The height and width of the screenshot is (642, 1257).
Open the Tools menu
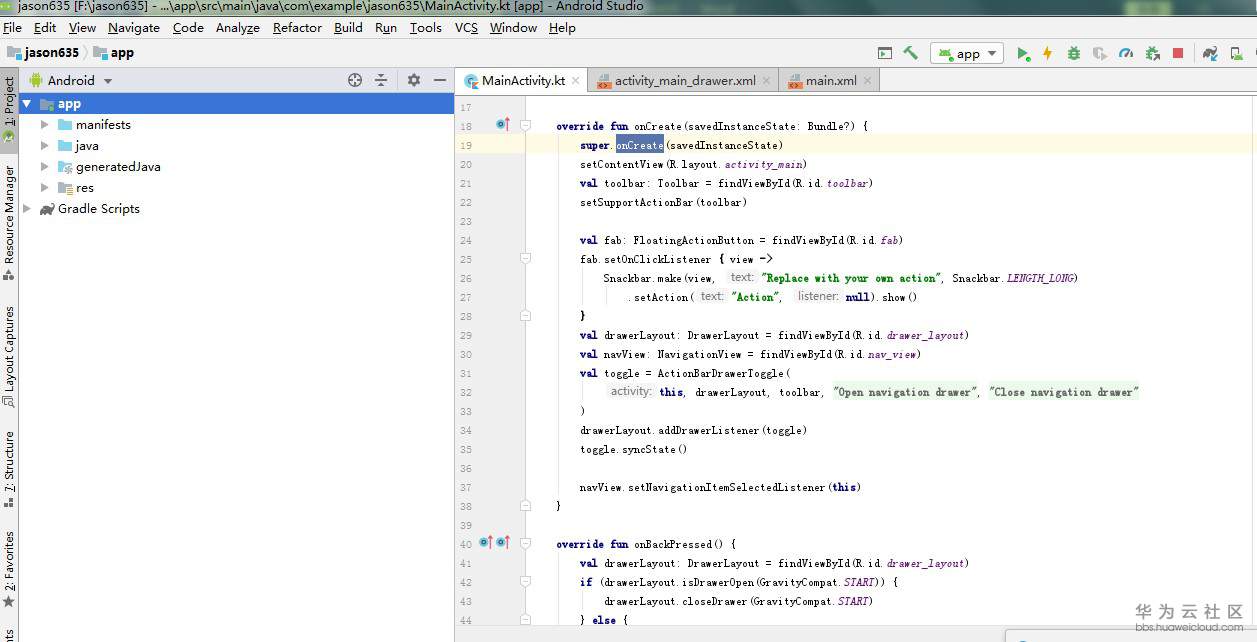(425, 28)
